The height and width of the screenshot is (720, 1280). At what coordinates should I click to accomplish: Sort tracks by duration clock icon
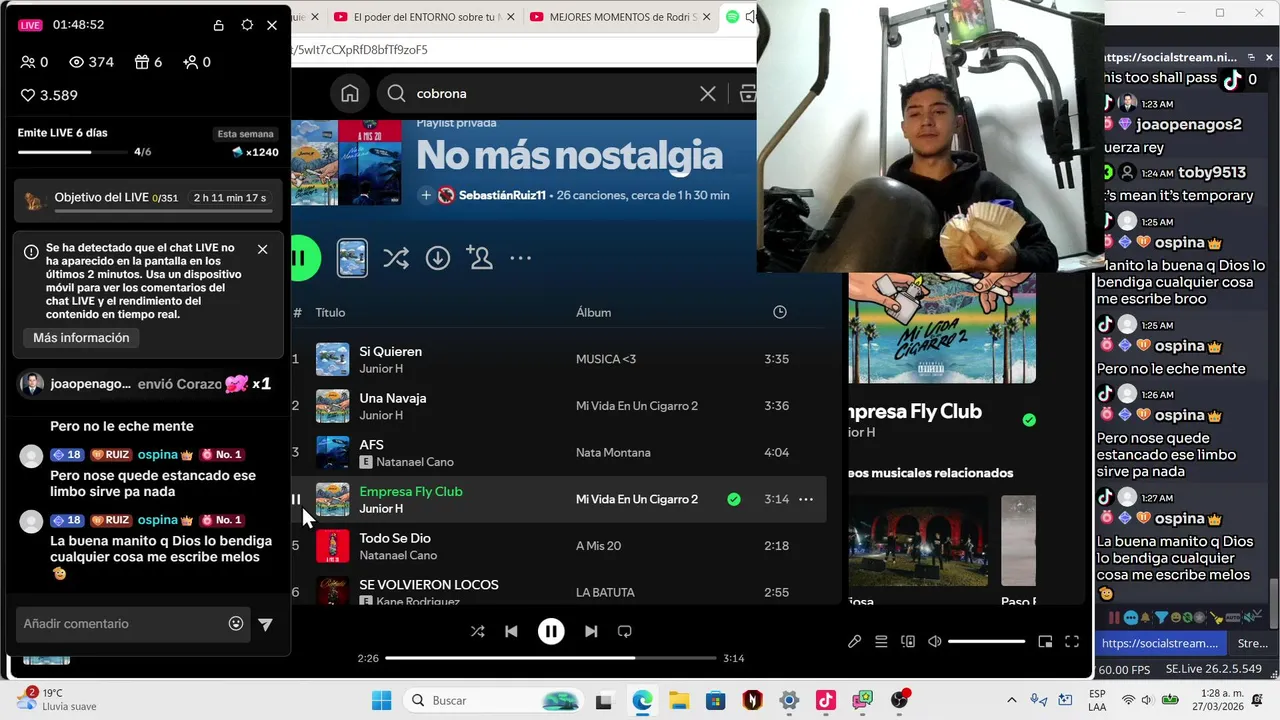pyautogui.click(x=780, y=312)
